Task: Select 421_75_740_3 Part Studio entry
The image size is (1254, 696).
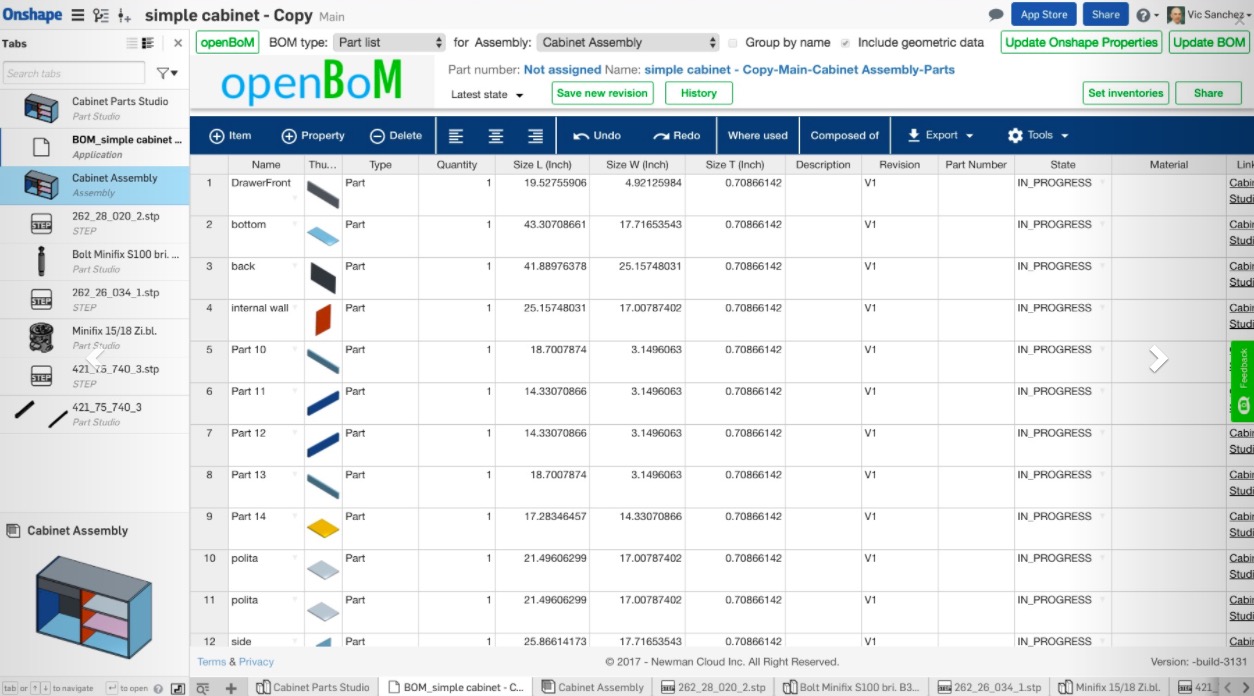Action: coord(94,414)
